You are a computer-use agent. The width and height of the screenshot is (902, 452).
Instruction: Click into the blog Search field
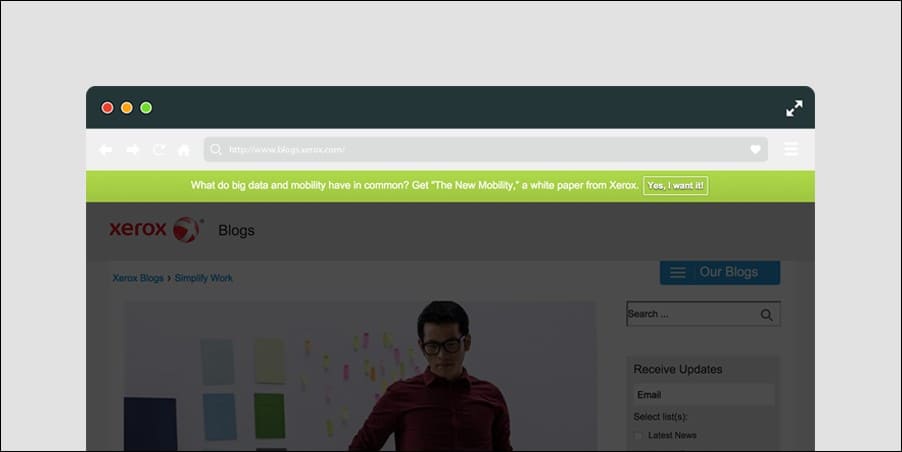pyautogui.click(x=690, y=314)
